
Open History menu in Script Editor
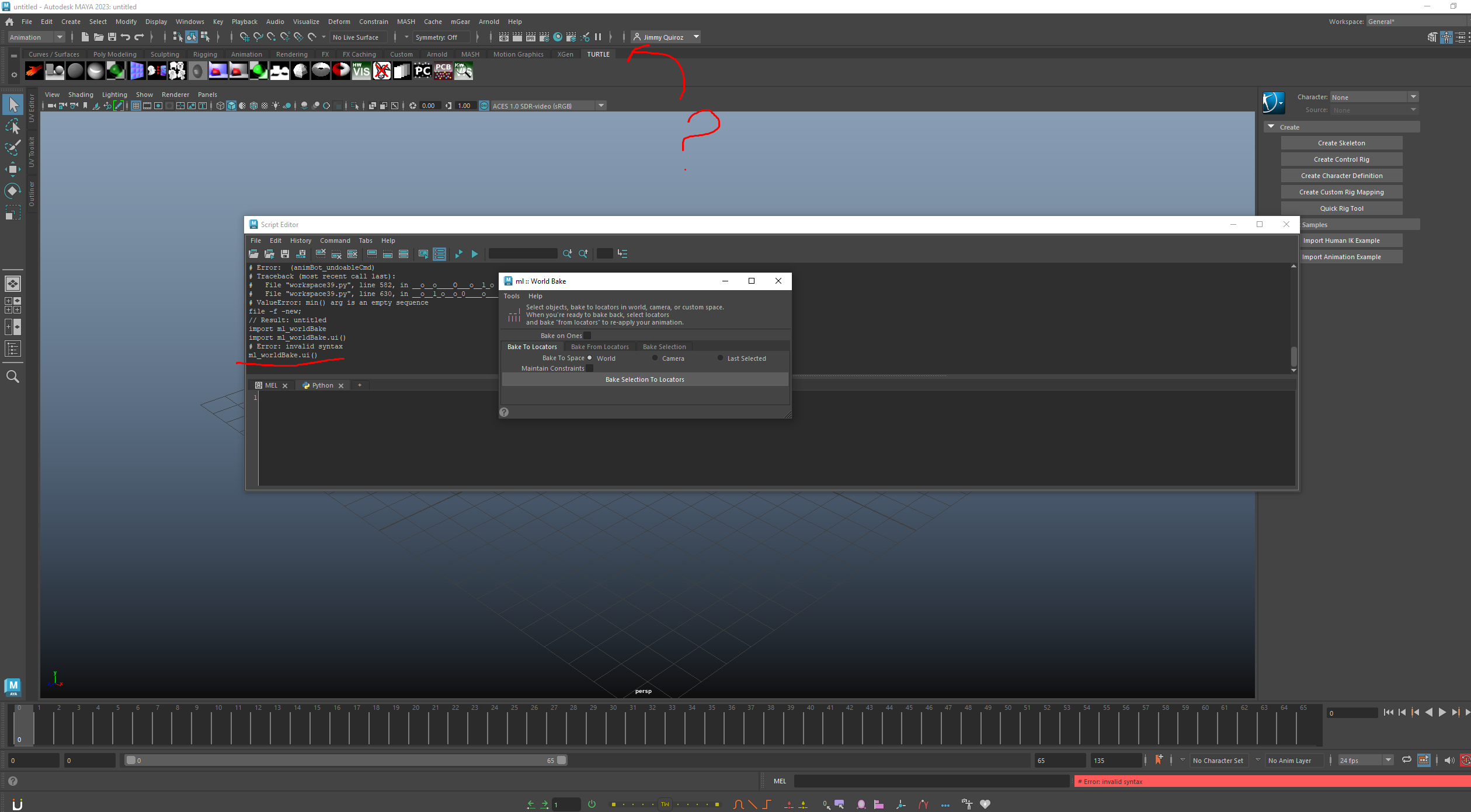coord(300,241)
